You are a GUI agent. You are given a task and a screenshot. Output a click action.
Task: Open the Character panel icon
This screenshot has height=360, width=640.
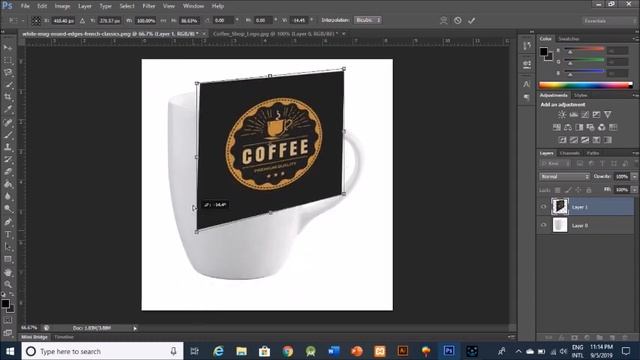click(x=527, y=84)
